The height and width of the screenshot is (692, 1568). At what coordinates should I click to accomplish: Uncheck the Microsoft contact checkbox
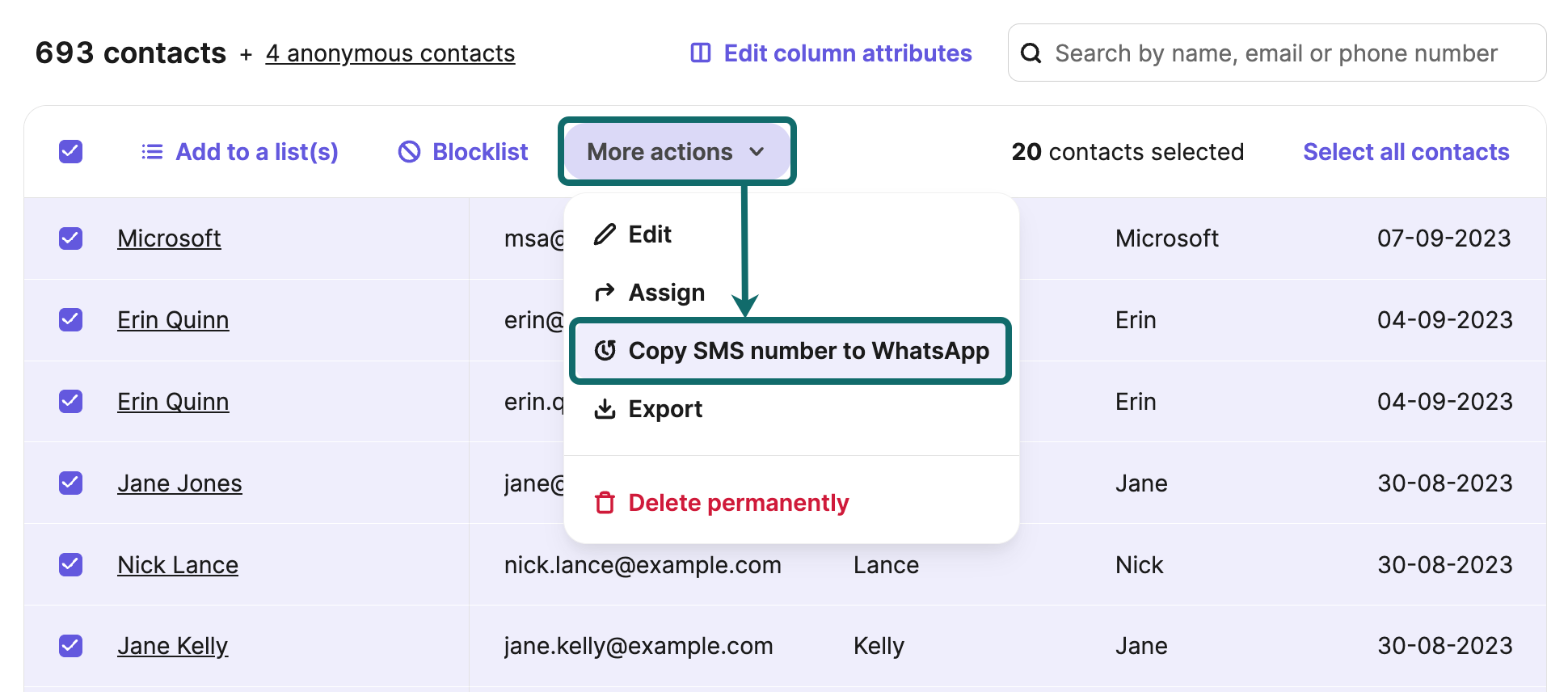(71, 238)
